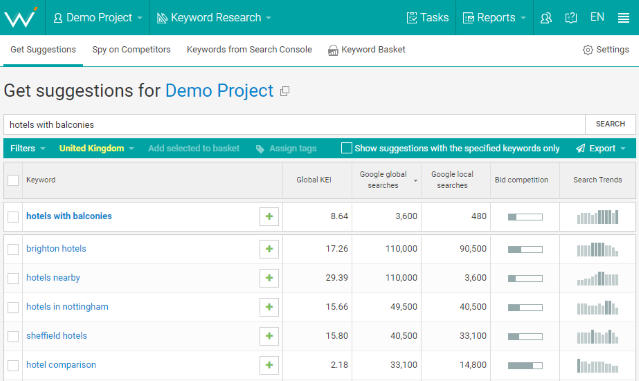
Task: Open the United Kingdom country dropdown
Action: [97, 148]
